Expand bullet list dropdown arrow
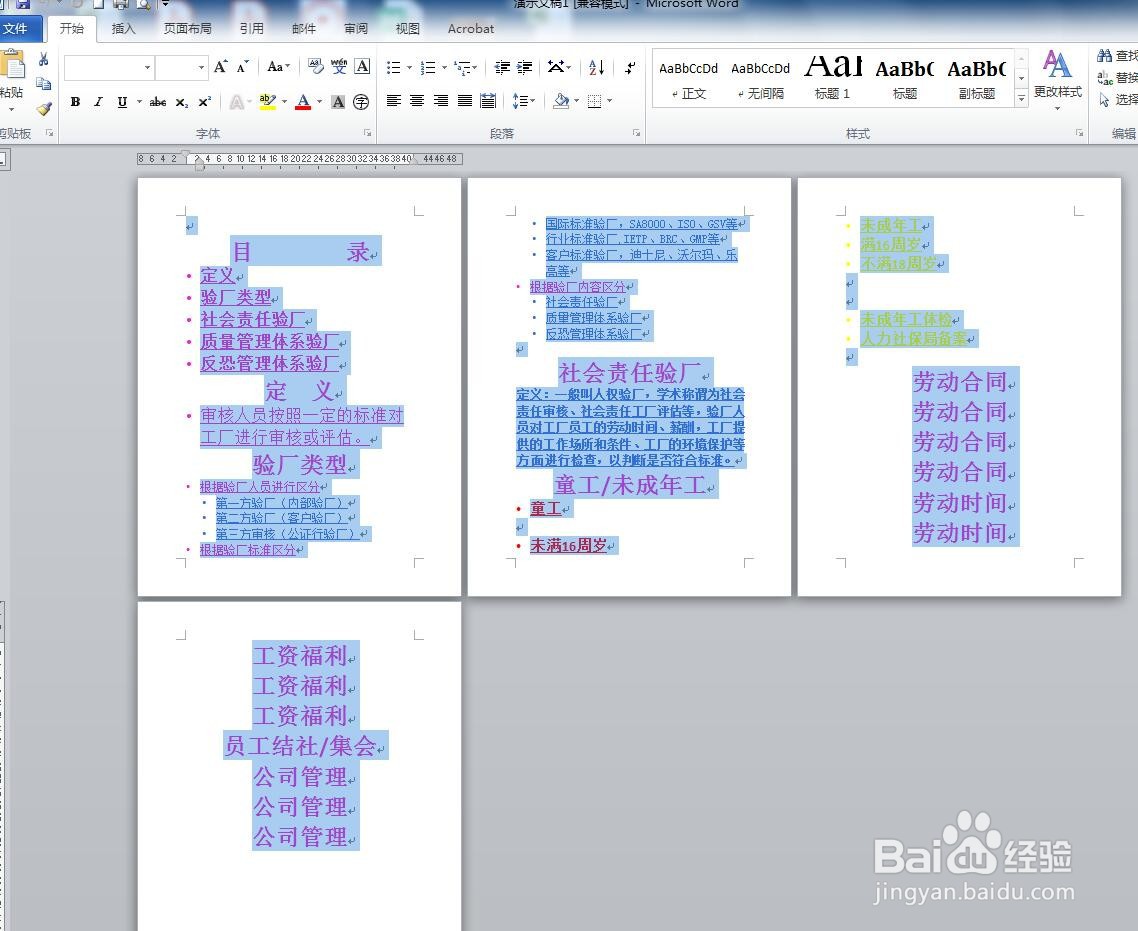Image resolution: width=1138 pixels, height=931 pixels. [x=409, y=68]
